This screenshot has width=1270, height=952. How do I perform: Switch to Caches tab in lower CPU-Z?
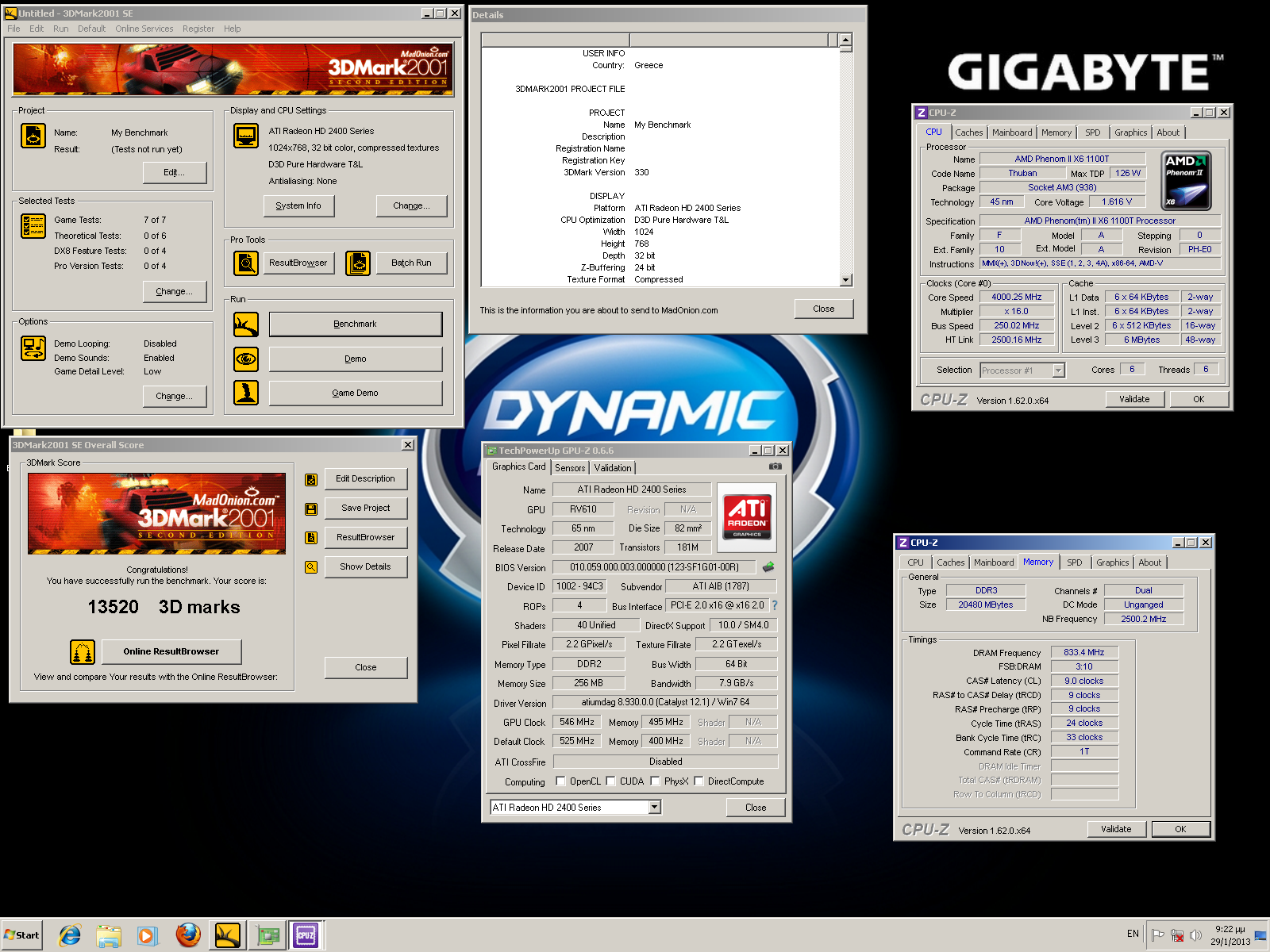pyautogui.click(x=951, y=562)
